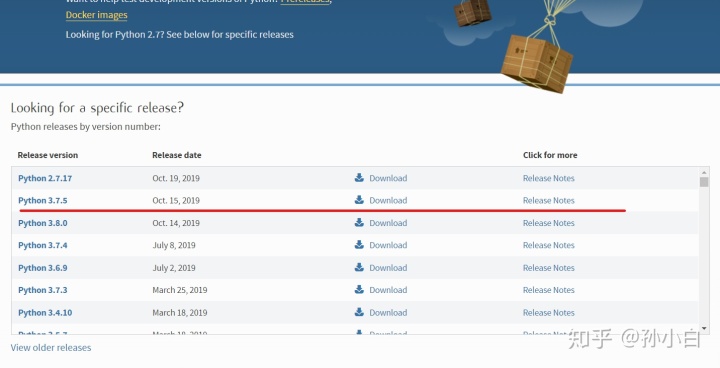Click Download text for Python 3.7.5
720x368 pixels.
(x=388, y=200)
